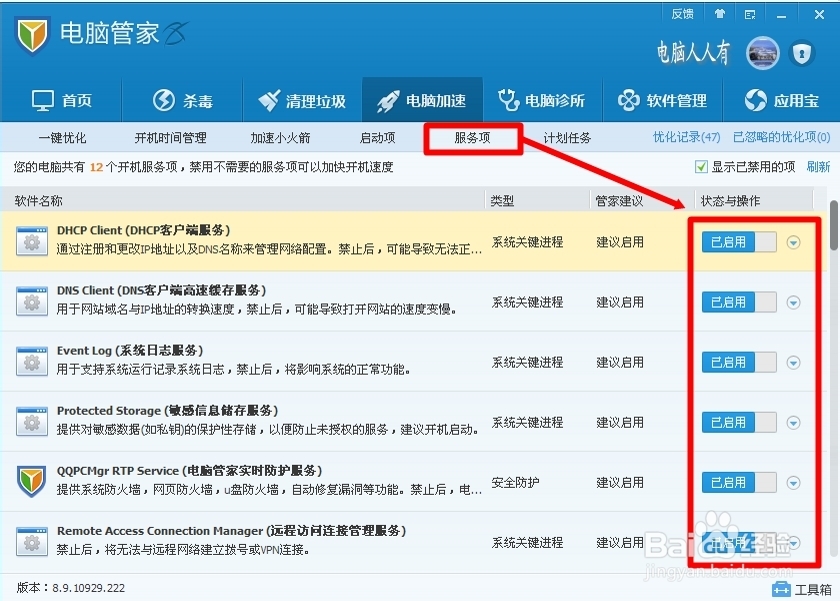
Task: Click the skin shirt icon in title bar
Action: (x=719, y=14)
